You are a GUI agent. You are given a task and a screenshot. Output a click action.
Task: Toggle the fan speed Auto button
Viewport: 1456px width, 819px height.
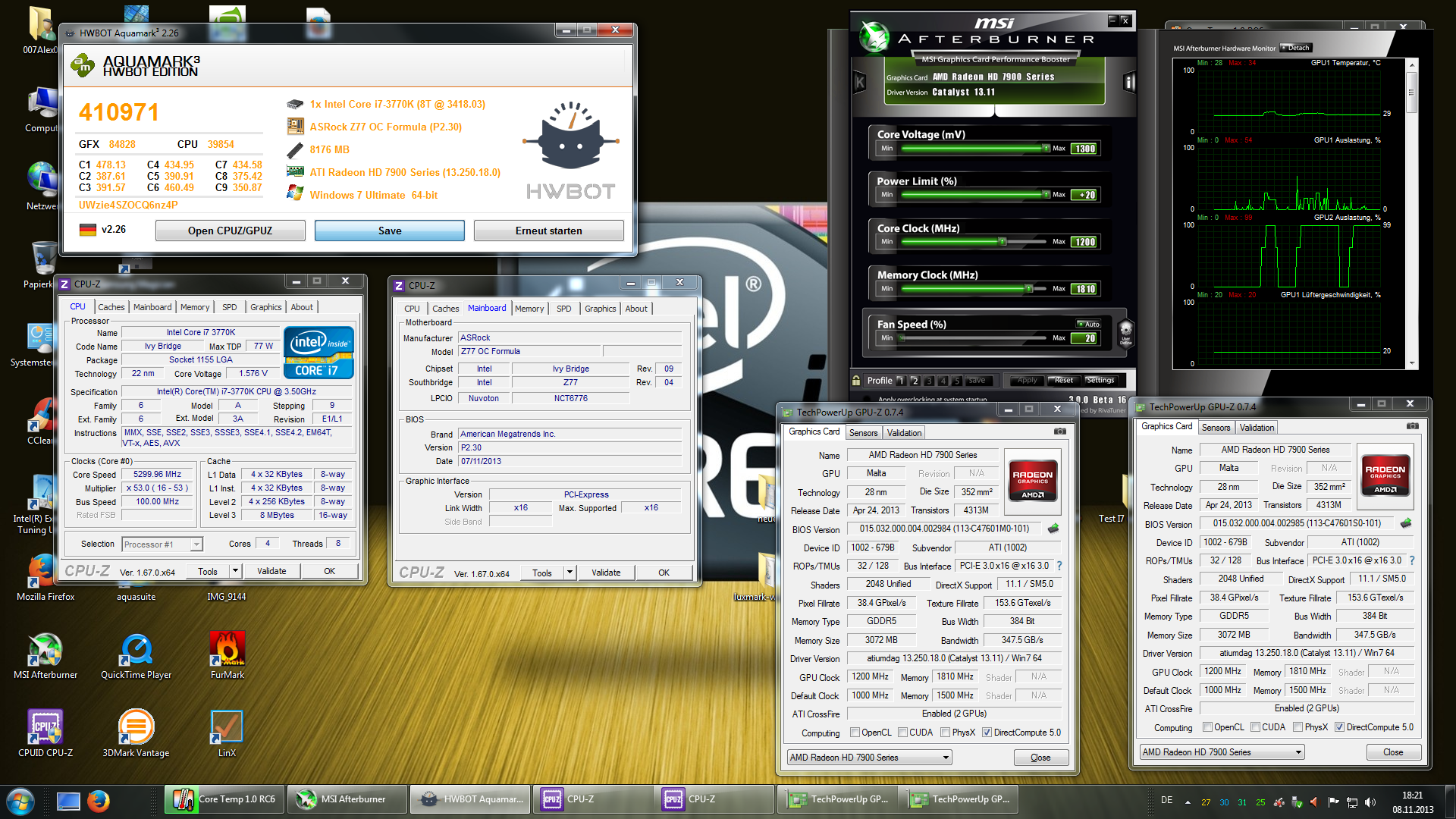(1089, 325)
